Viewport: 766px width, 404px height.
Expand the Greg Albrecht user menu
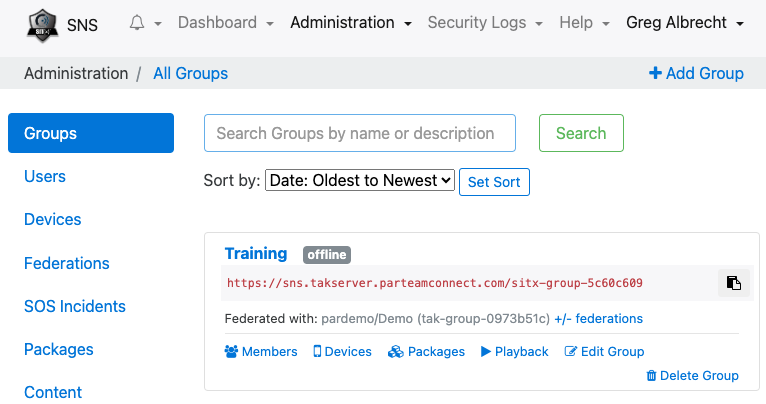tap(685, 23)
